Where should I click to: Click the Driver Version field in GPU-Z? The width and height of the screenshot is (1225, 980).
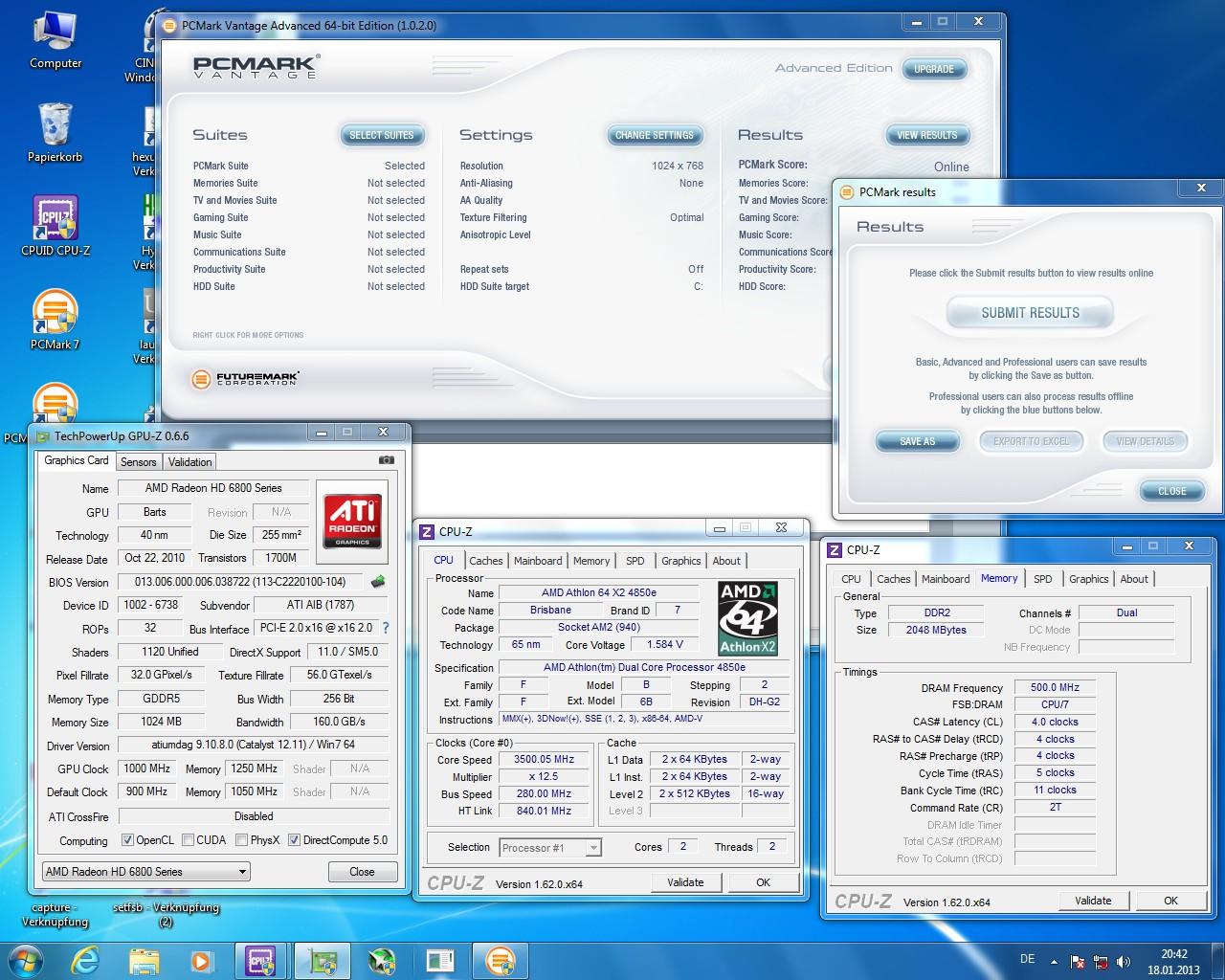(254, 746)
